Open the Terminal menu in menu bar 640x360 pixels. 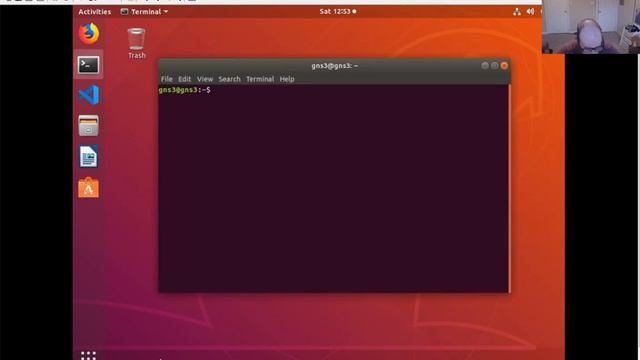260,79
